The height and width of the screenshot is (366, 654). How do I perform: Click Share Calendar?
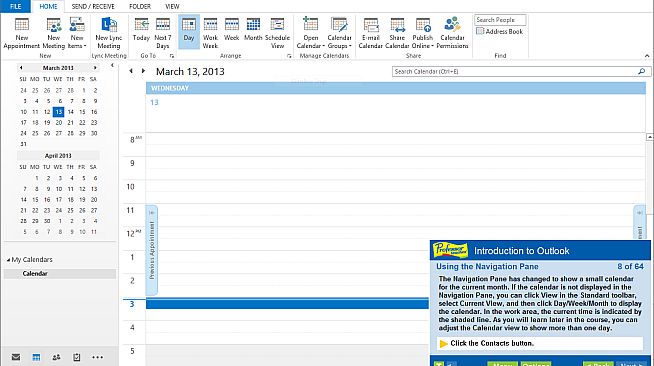click(397, 33)
